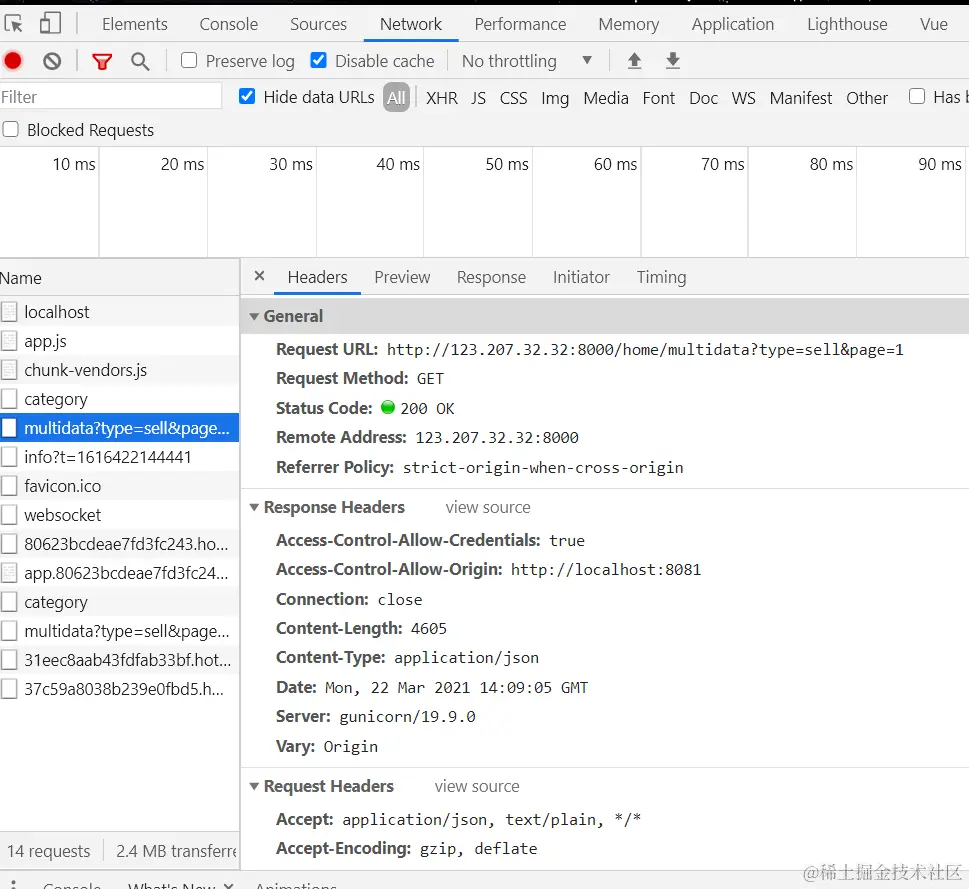Select the Network tab
Image resolution: width=969 pixels, height=889 pixels.
click(411, 24)
